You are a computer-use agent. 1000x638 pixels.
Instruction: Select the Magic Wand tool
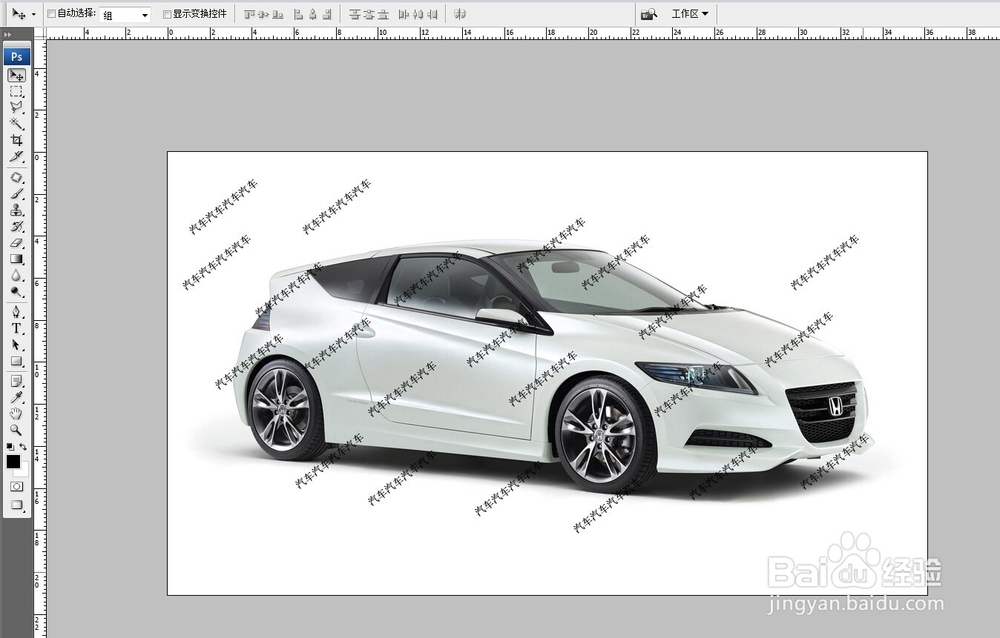[x=17, y=124]
